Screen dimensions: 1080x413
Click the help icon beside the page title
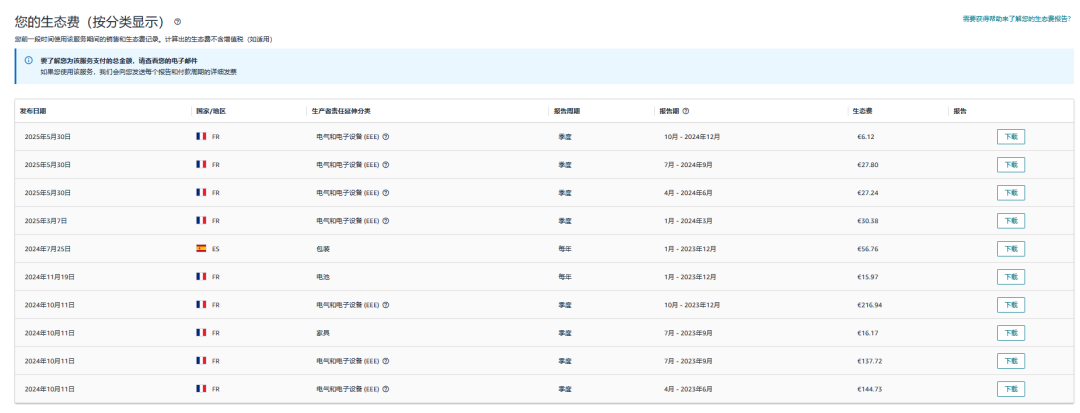pos(178,21)
